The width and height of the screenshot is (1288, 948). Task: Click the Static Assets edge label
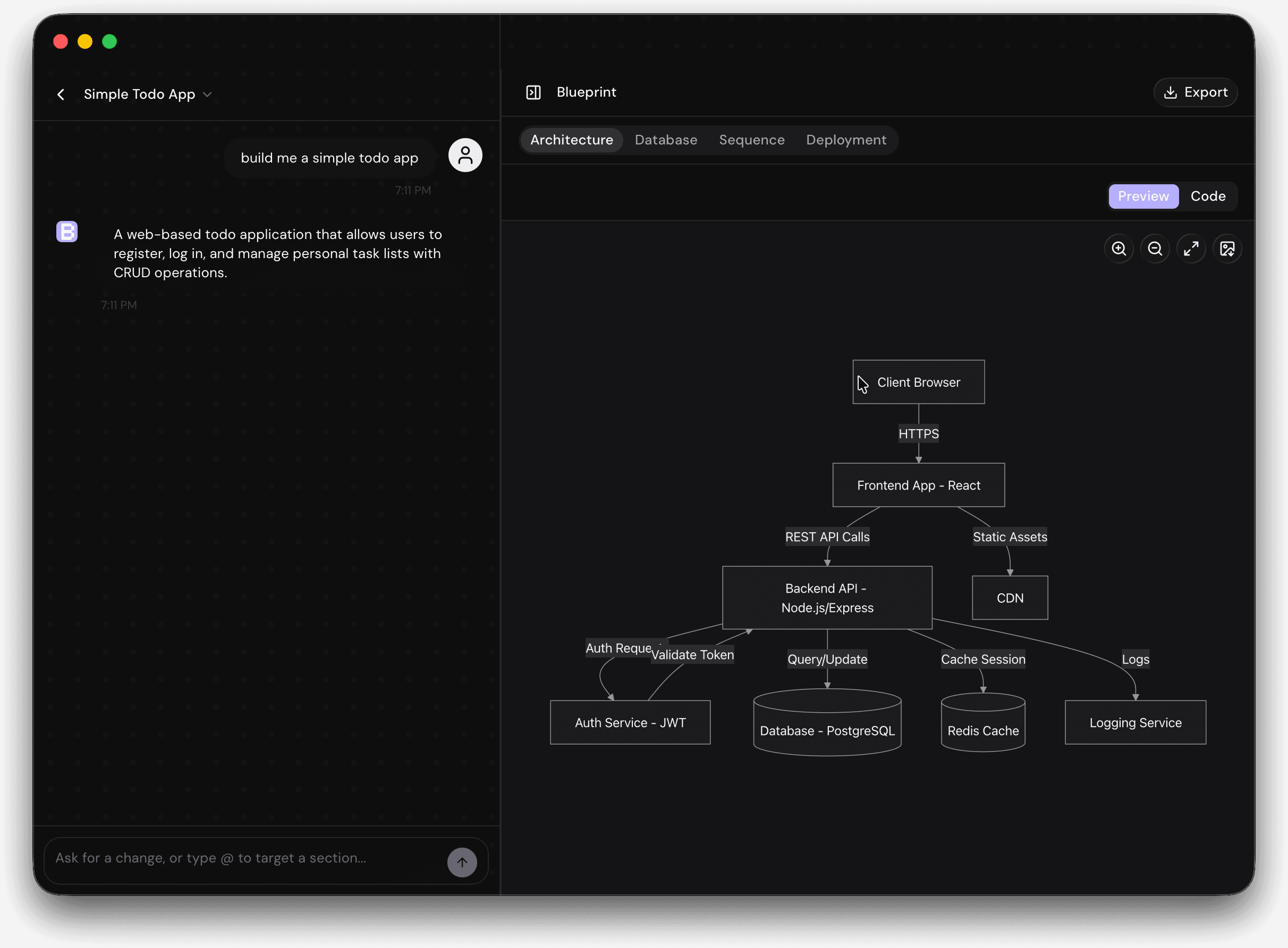[1010, 537]
